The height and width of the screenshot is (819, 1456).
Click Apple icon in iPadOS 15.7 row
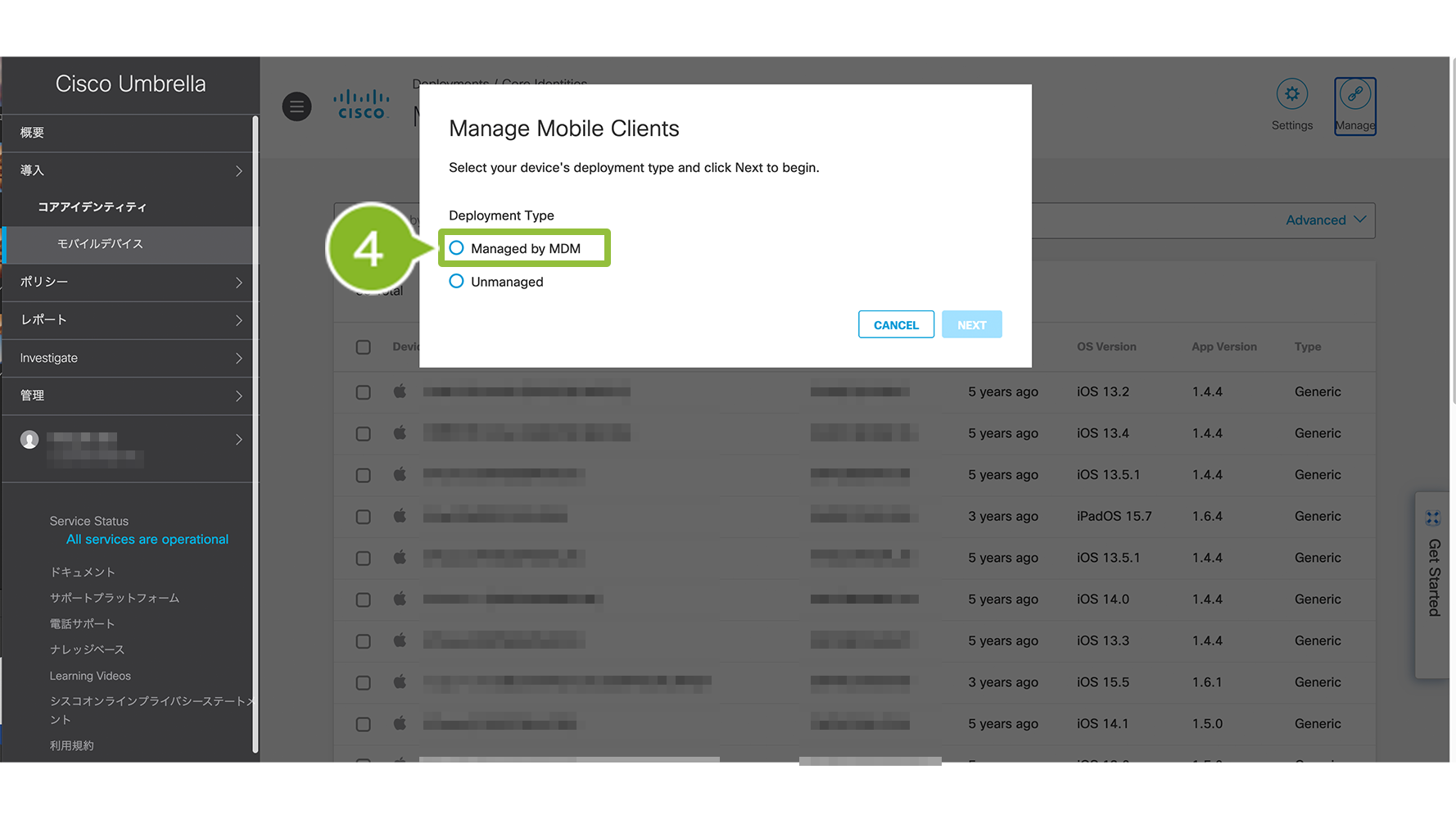(x=400, y=516)
